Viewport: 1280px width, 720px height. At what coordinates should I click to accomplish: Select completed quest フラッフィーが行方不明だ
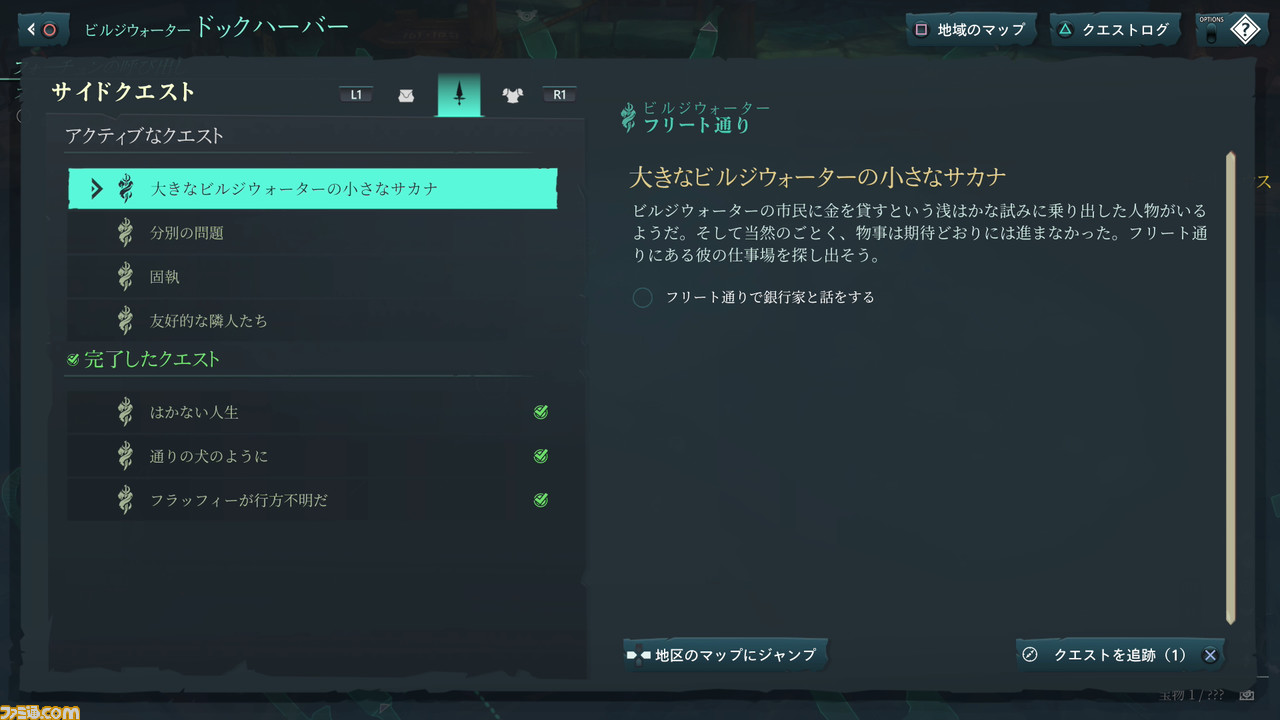pos(313,500)
